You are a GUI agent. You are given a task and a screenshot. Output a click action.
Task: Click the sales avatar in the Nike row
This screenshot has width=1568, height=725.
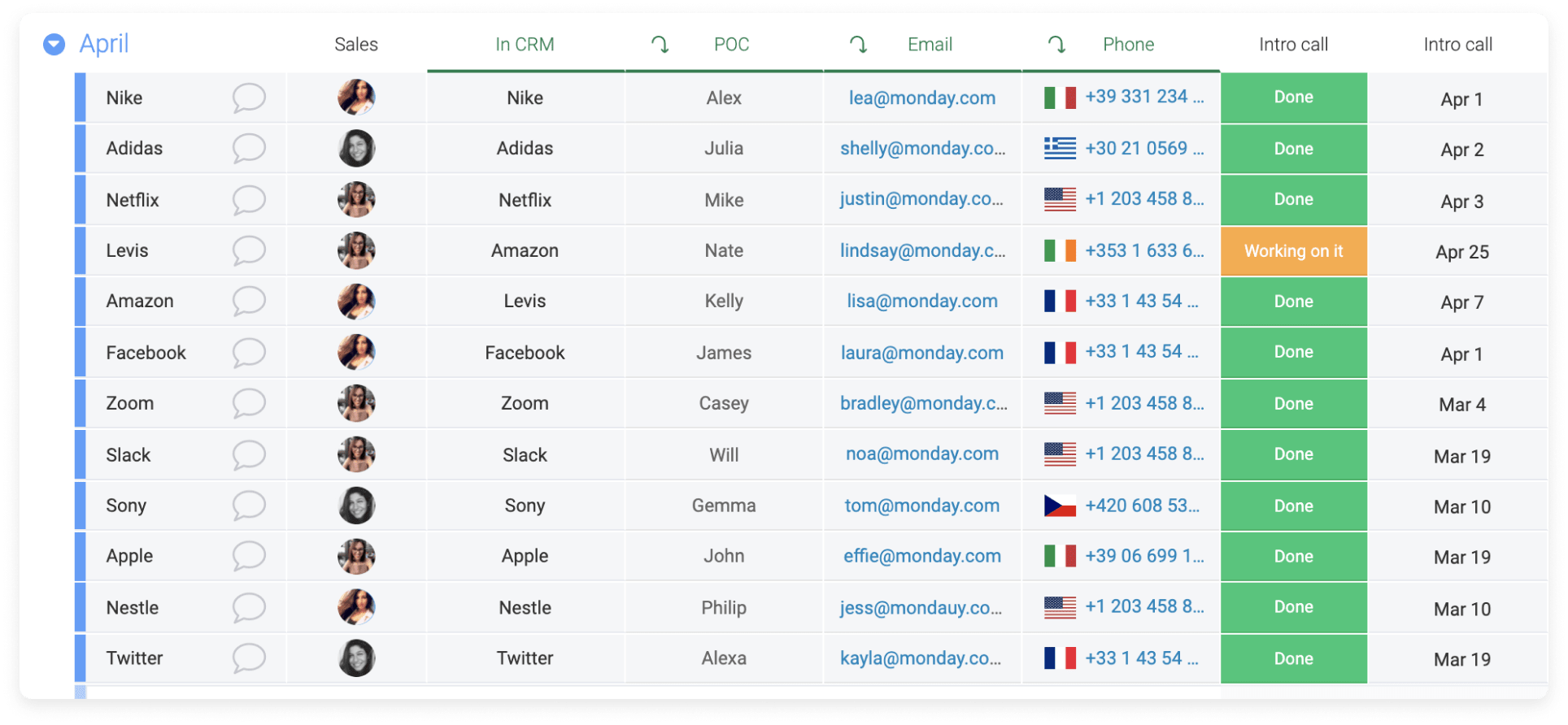(x=356, y=98)
